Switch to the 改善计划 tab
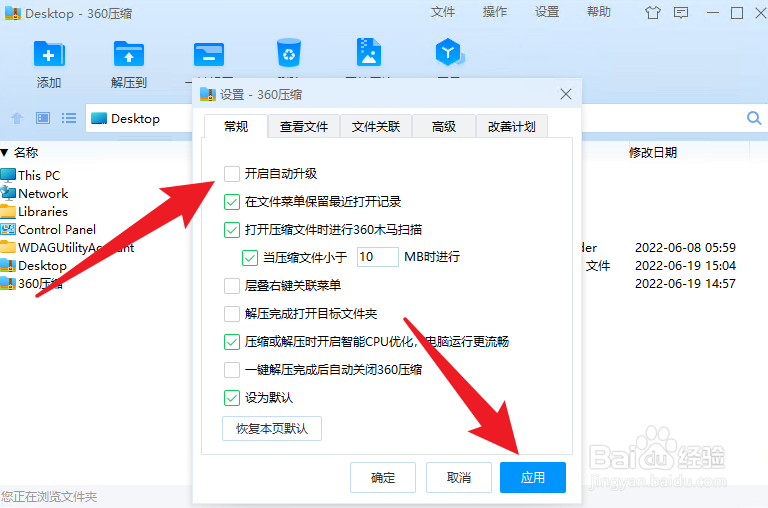 [x=512, y=127]
